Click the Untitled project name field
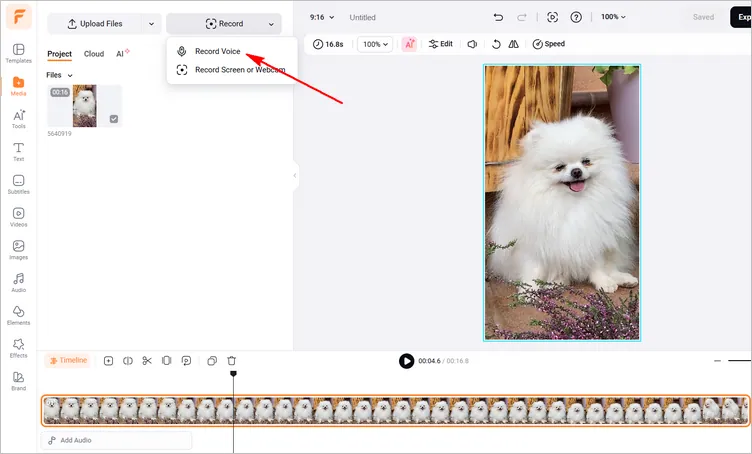Image resolution: width=752 pixels, height=454 pixels. [363, 17]
